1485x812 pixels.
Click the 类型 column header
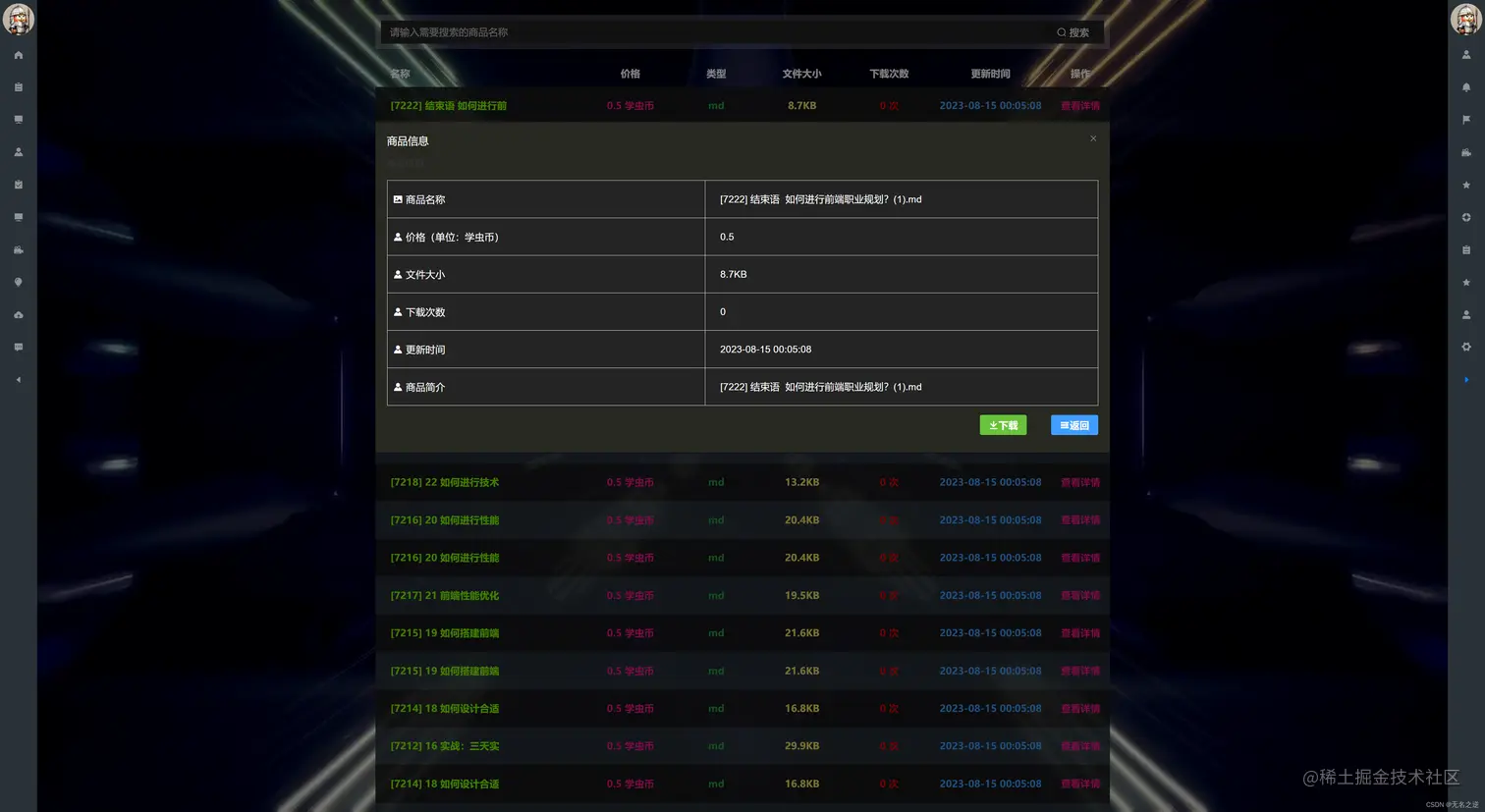[x=716, y=74]
